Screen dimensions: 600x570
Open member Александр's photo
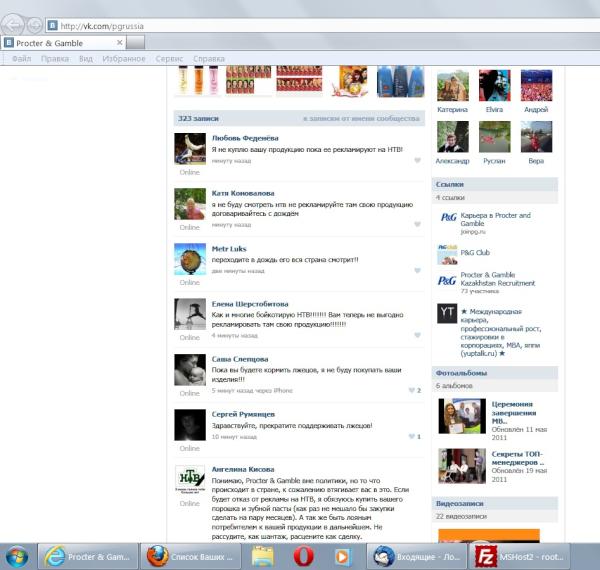point(453,137)
